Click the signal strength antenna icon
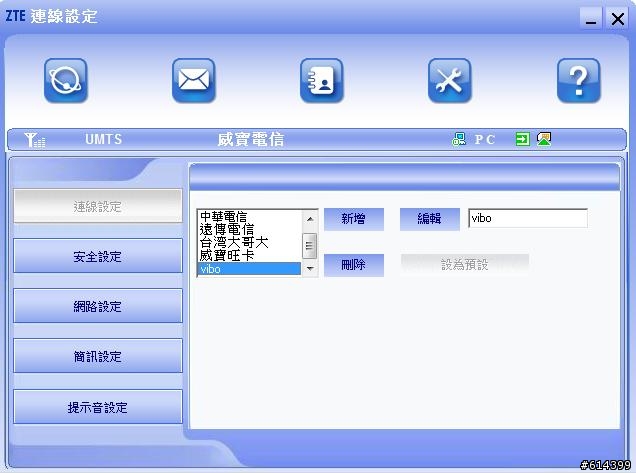The width and height of the screenshot is (636, 473). pyautogui.click(x=34, y=140)
